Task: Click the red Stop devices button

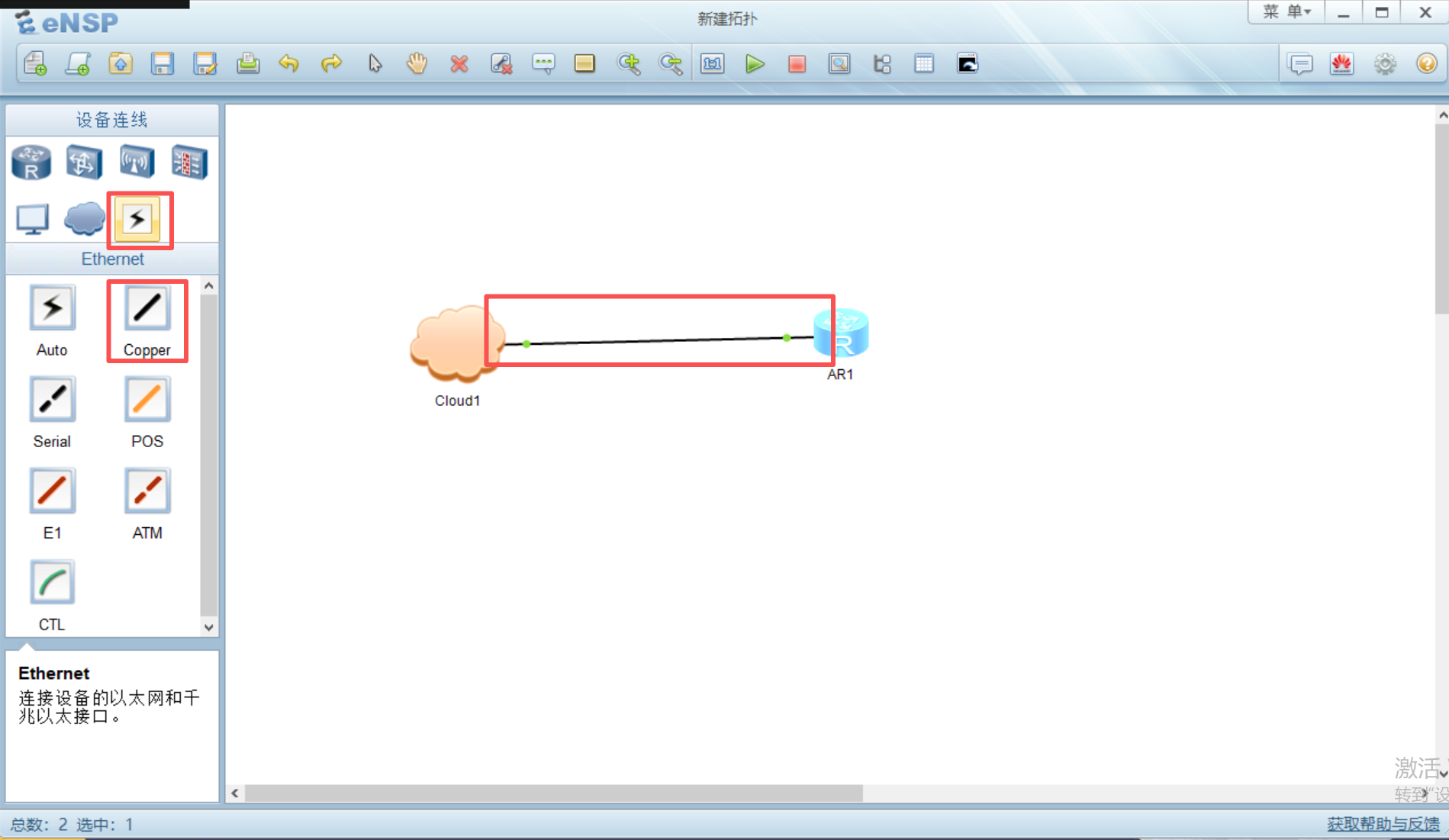Action: pos(797,64)
